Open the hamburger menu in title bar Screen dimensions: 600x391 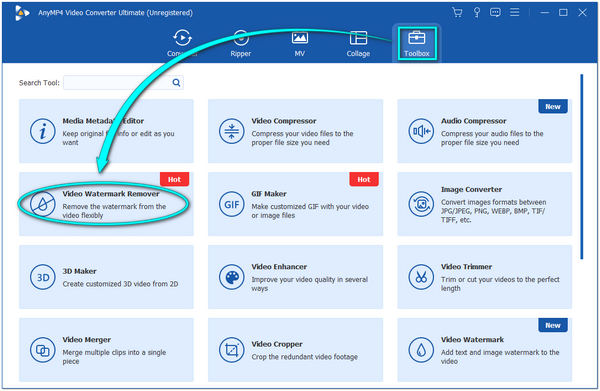pyautogui.click(x=515, y=13)
